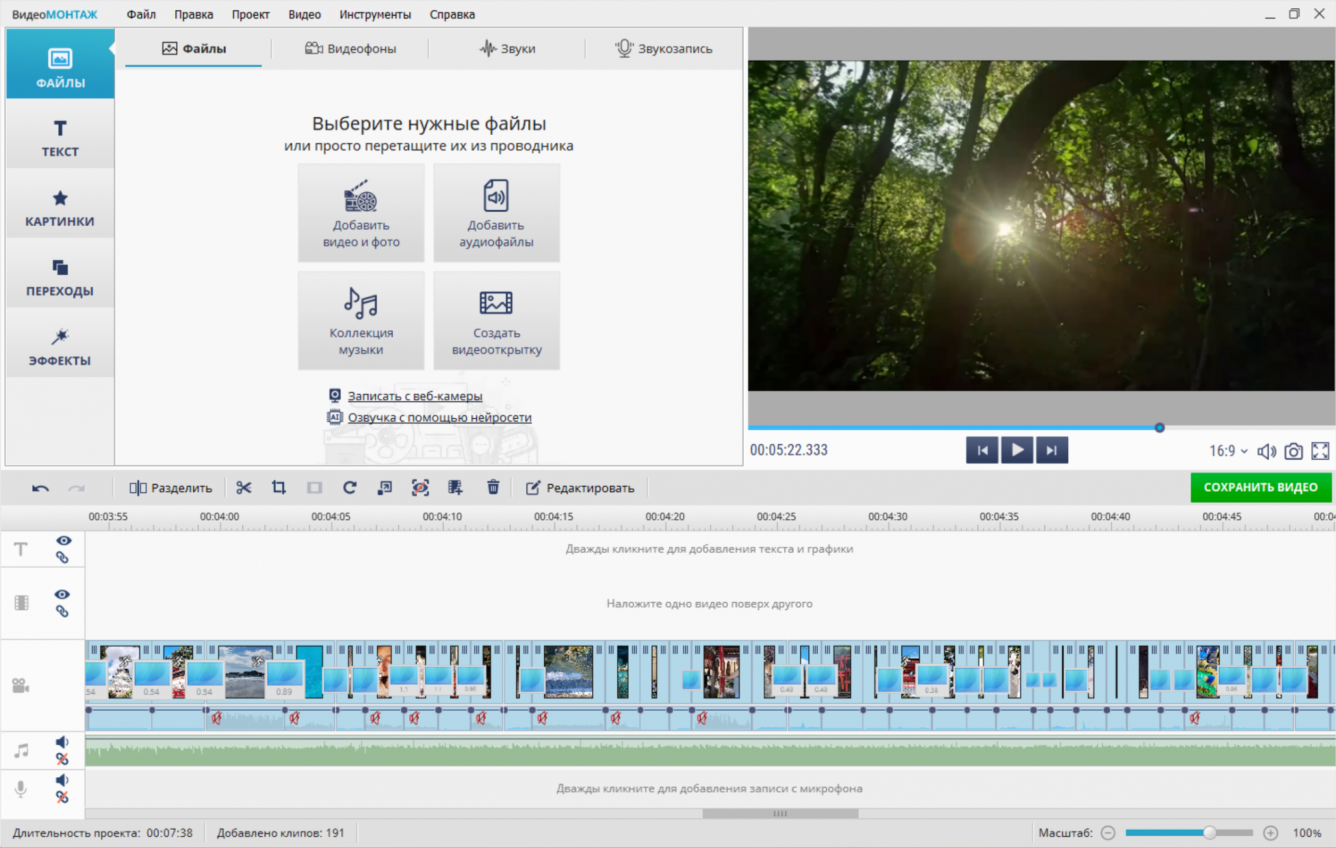Image resolution: width=1336 pixels, height=848 pixels.
Task: Take a snapshot with camera icon
Action: 1293,451
